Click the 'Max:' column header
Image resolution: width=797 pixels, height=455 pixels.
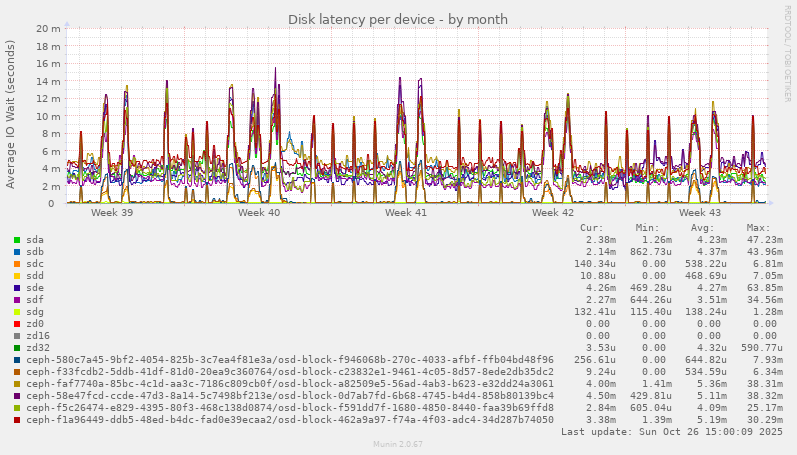(758, 228)
